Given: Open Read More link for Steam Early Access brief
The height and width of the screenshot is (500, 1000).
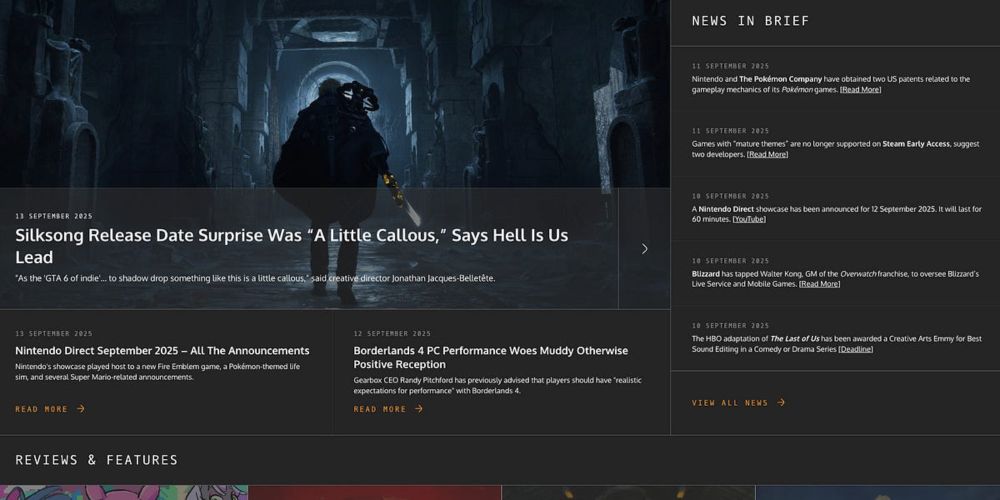Looking at the screenshot, I should pyautogui.click(x=767, y=154).
